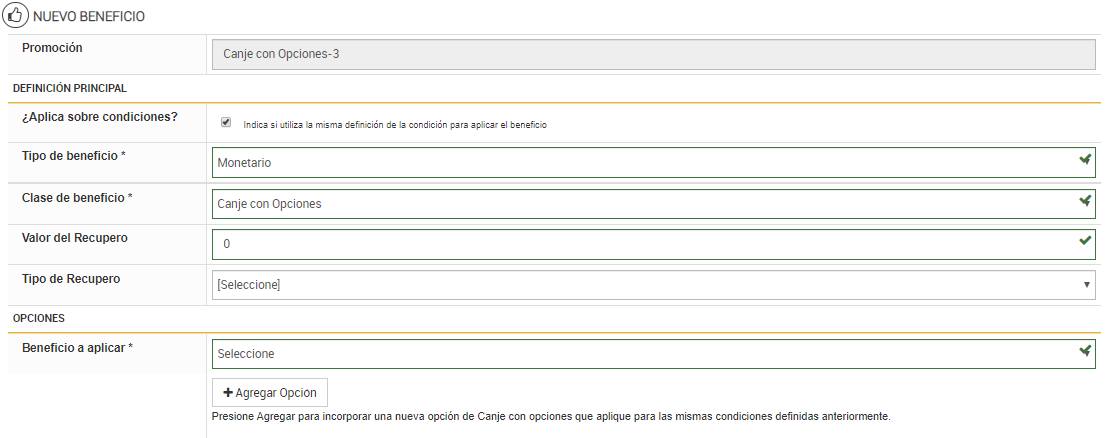Click the Definición Principal section header

point(70,89)
